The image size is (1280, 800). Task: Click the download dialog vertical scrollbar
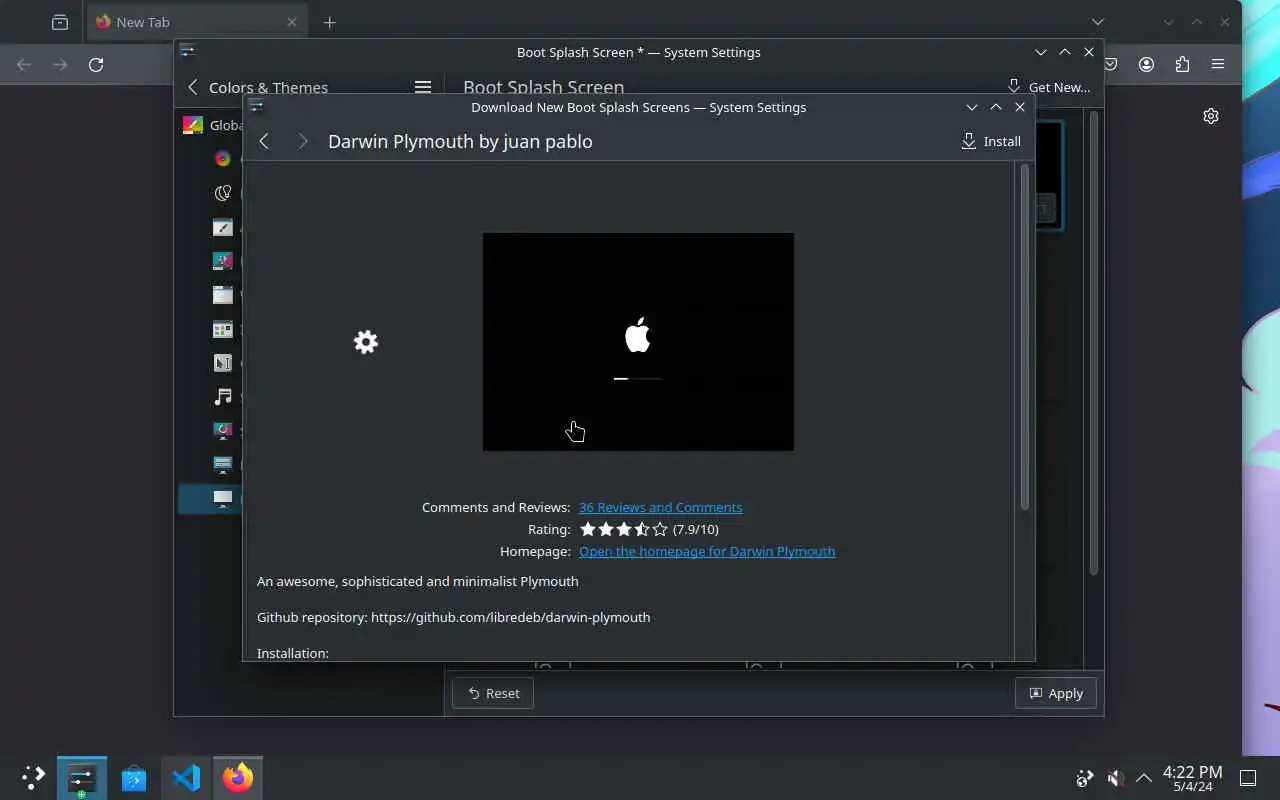click(x=1024, y=337)
